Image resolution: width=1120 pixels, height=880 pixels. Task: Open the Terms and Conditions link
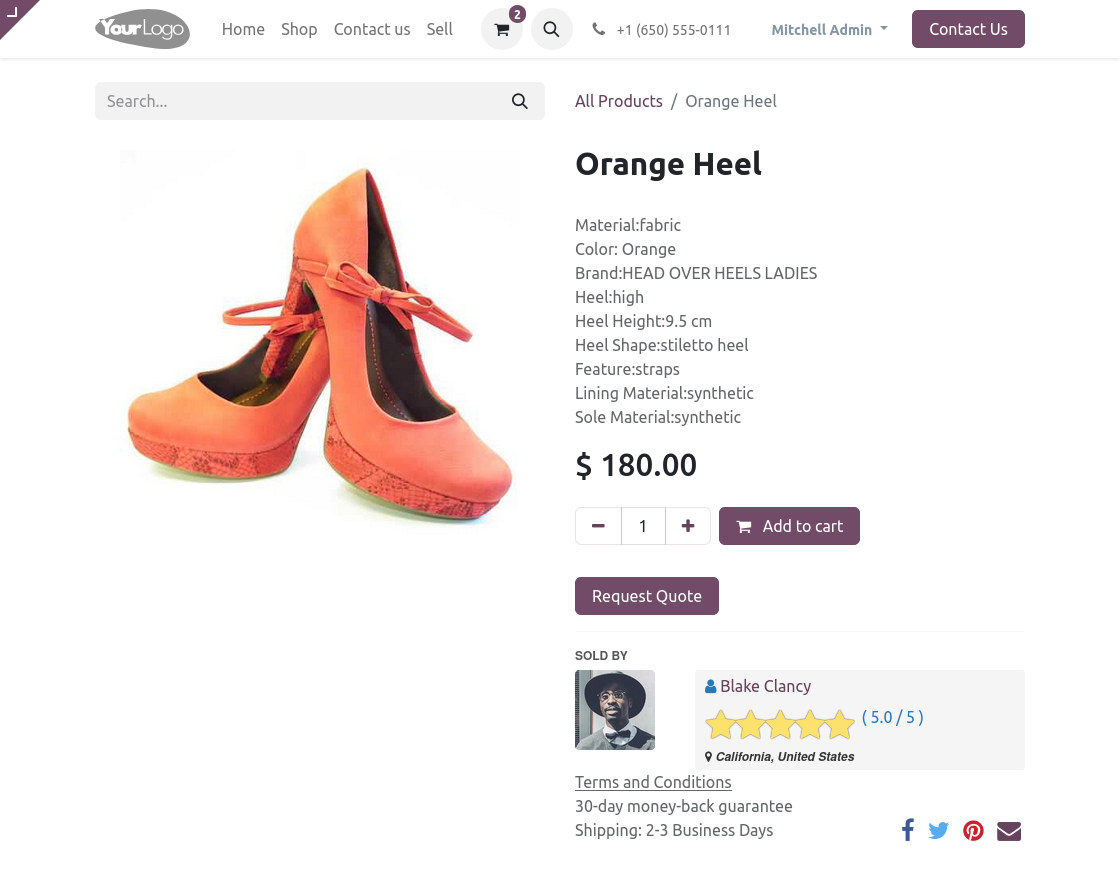[x=653, y=782]
